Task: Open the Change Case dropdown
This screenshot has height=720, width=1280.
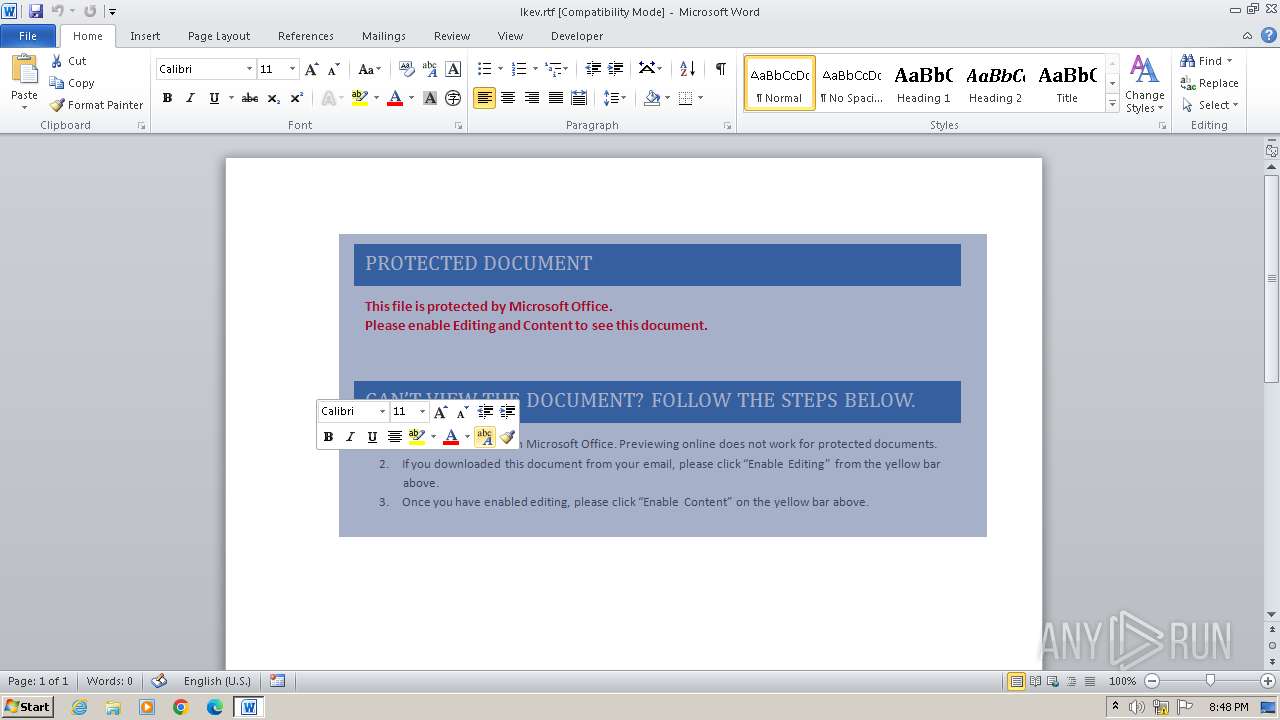Action: tap(369, 69)
